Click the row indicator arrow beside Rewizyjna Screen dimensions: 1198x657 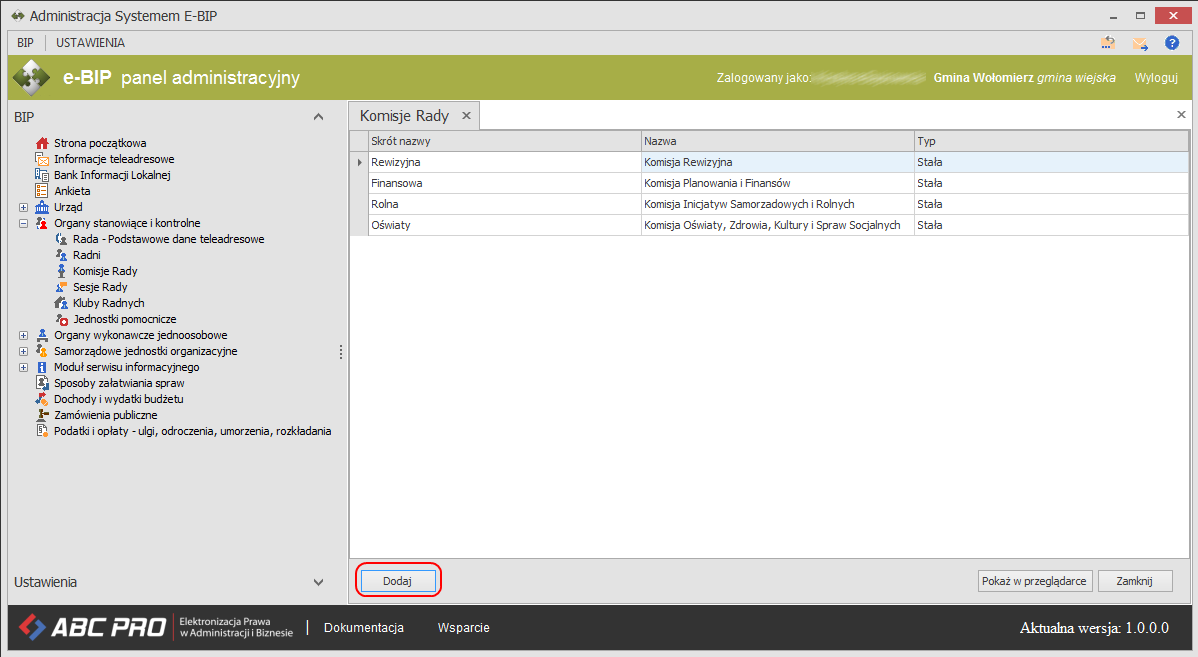pyautogui.click(x=359, y=162)
